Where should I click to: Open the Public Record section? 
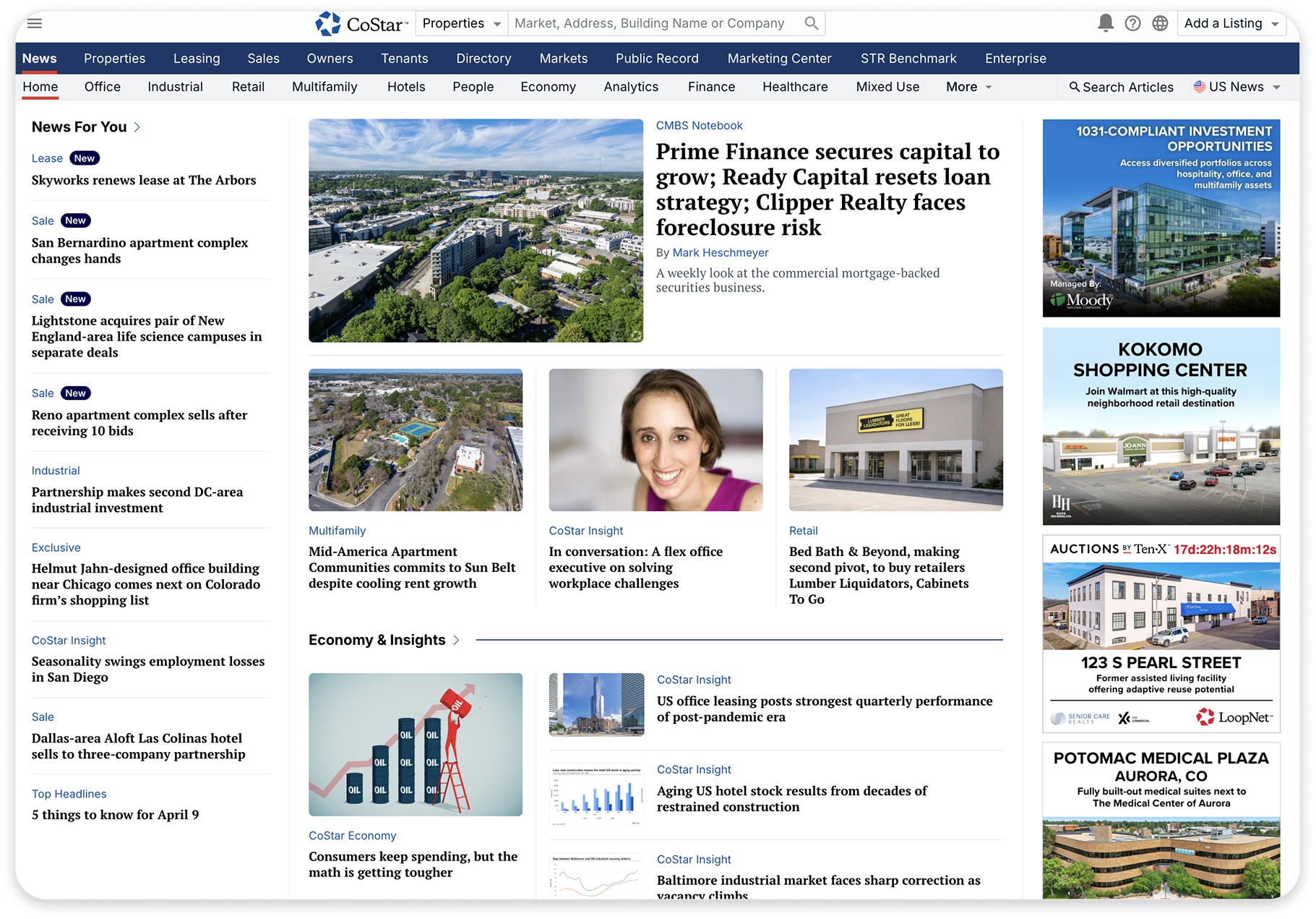656,59
